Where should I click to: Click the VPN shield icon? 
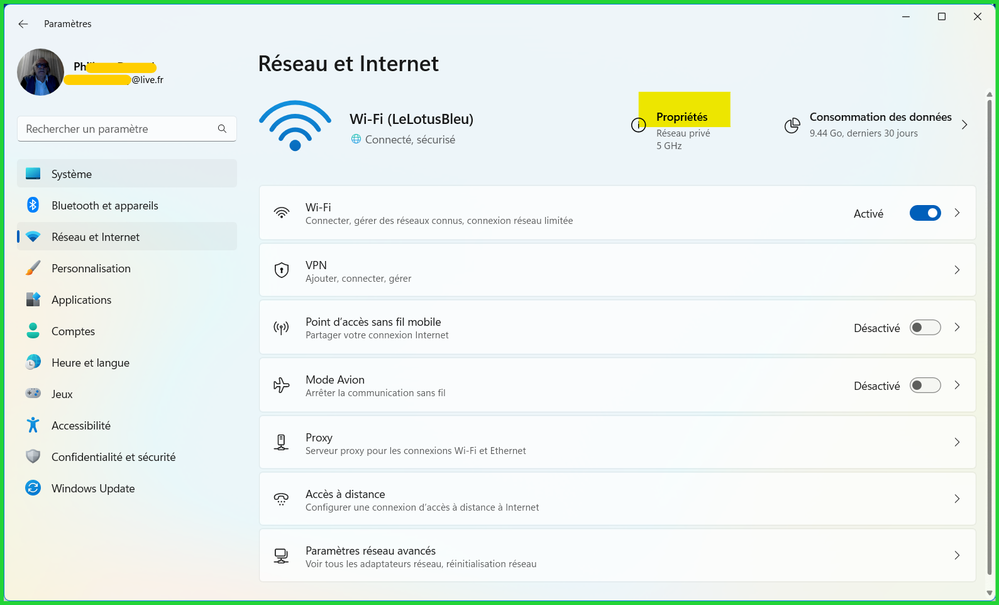282,270
